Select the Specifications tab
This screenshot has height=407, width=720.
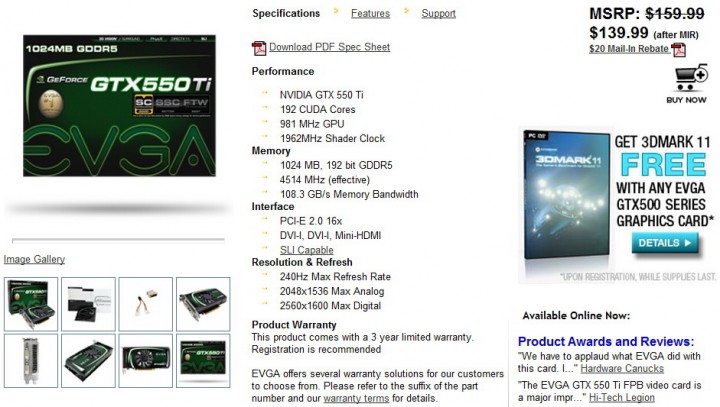point(286,14)
